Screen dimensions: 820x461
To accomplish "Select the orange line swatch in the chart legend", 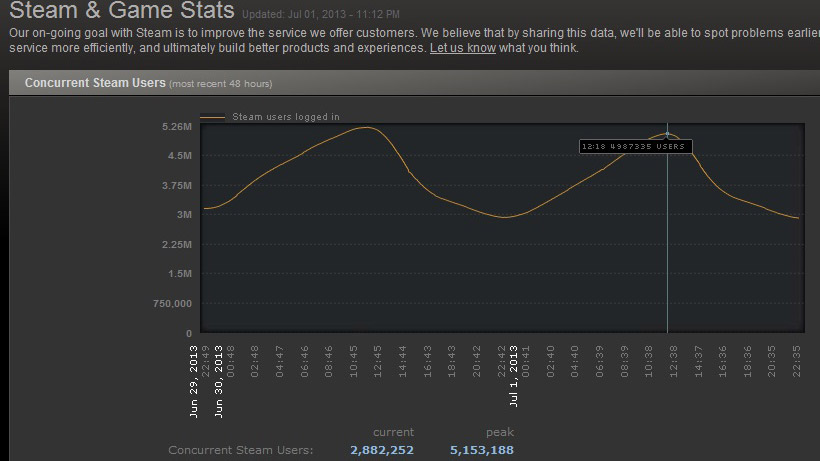I will 212,117.
